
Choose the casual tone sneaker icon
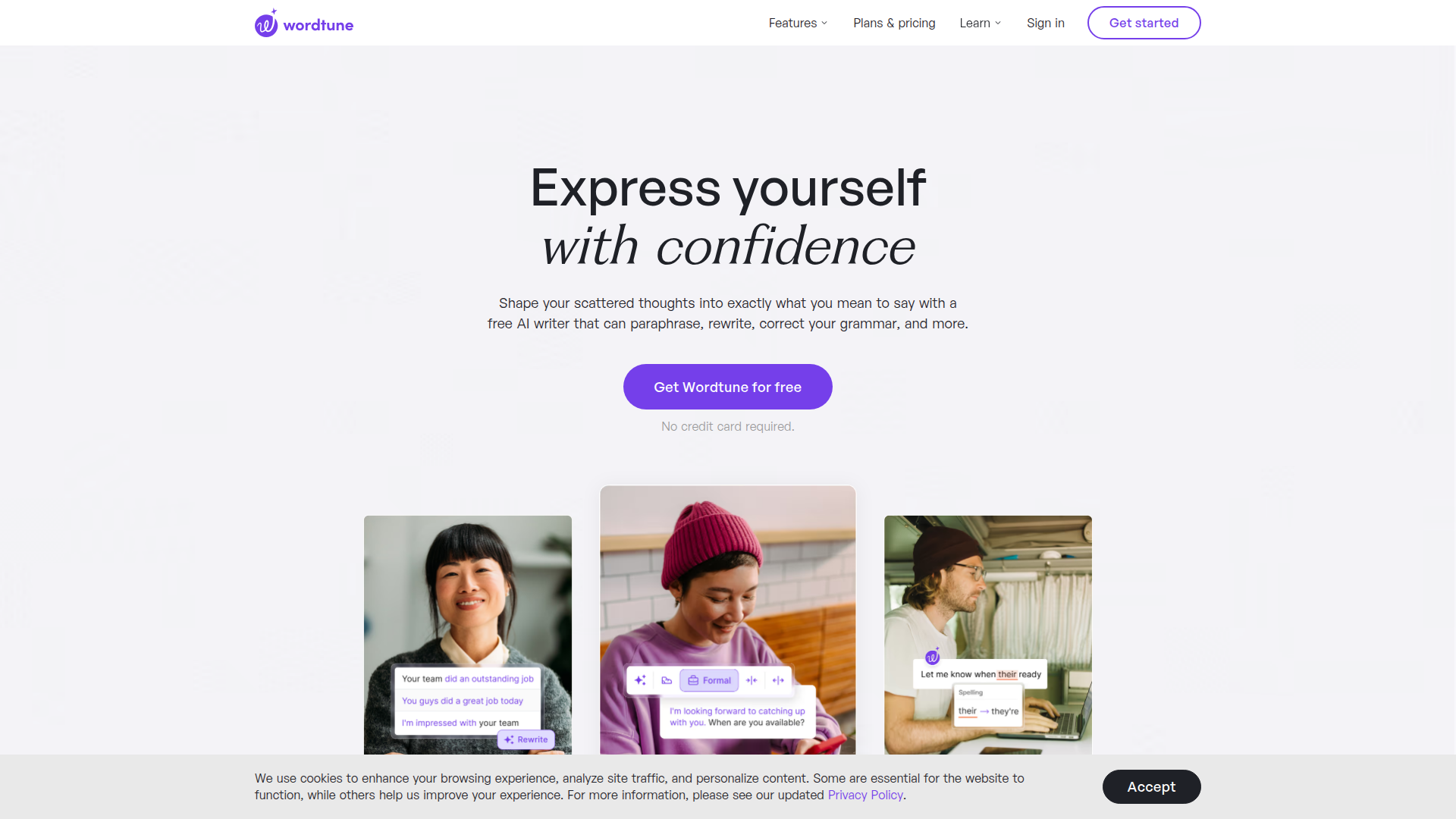click(667, 680)
